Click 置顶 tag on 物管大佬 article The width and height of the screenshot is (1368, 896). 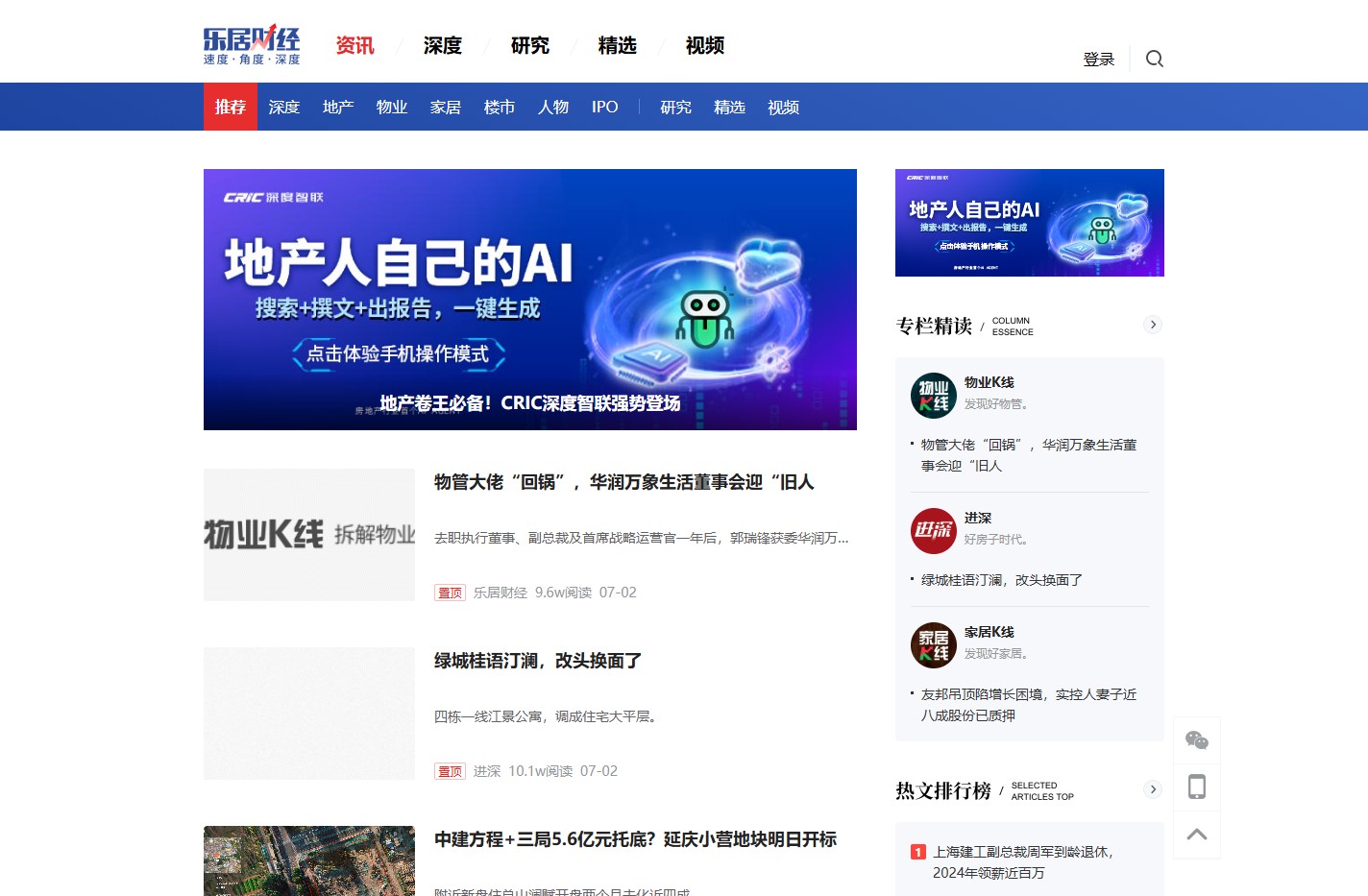450,593
